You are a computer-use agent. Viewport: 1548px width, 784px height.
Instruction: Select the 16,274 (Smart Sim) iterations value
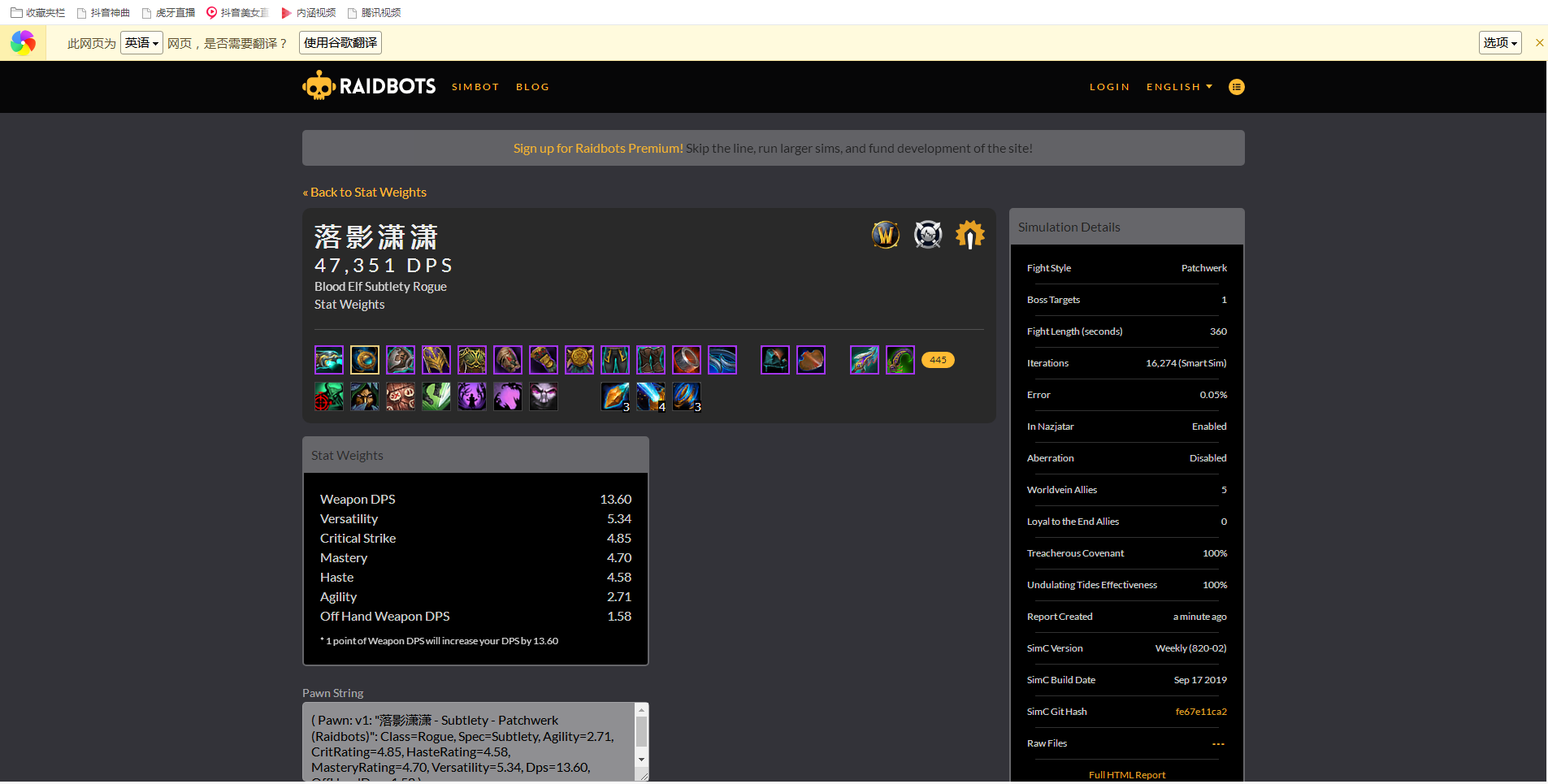pos(1186,363)
